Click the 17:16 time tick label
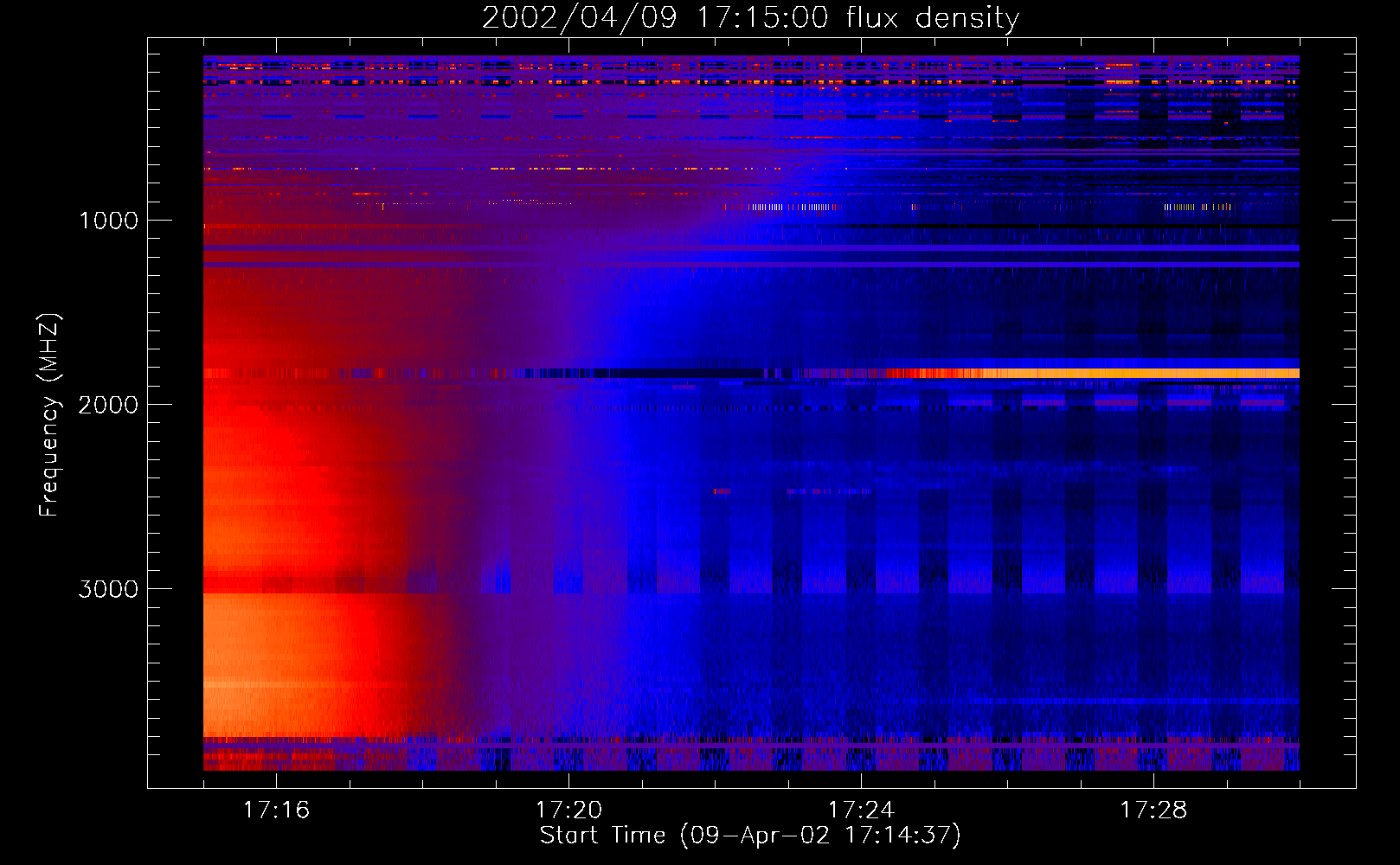This screenshot has height=865, width=1400. tap(276, 810)
